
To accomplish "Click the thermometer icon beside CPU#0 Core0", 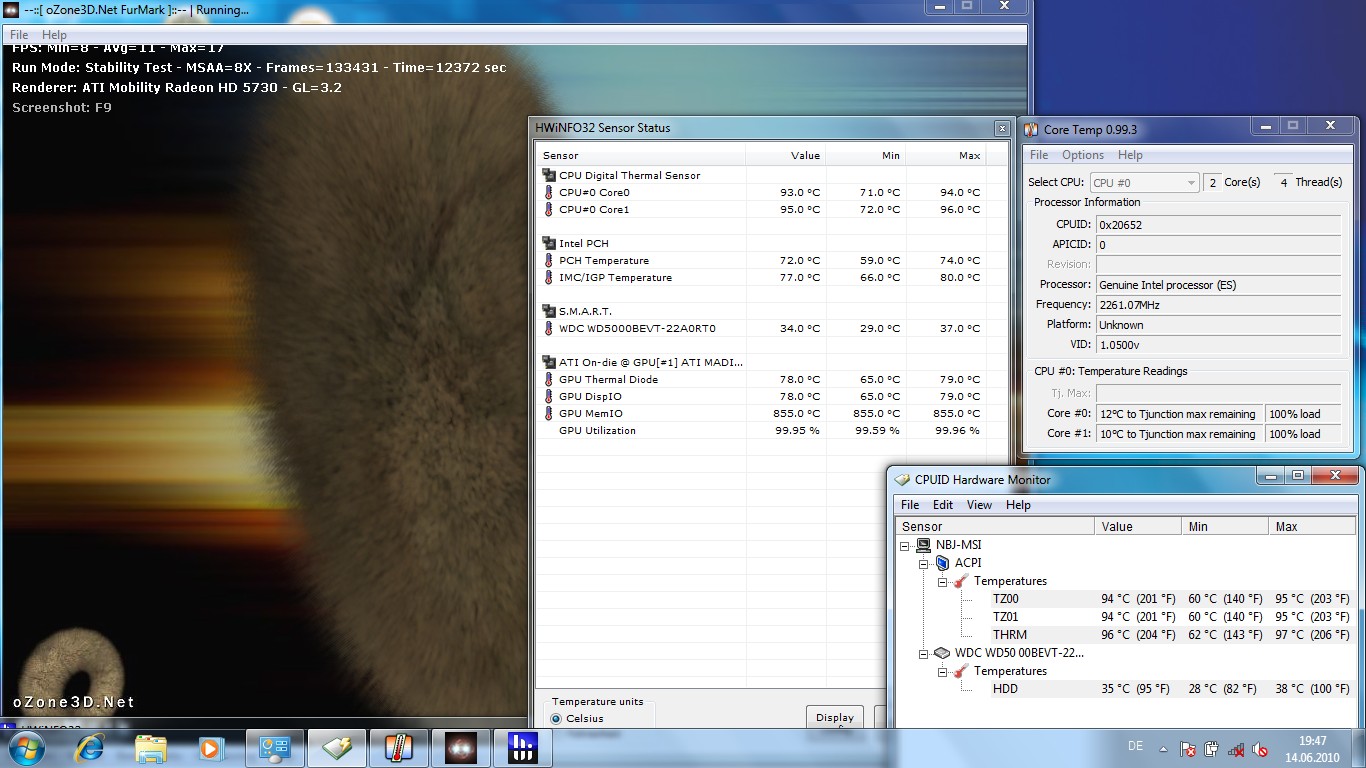I will point(548,192).
